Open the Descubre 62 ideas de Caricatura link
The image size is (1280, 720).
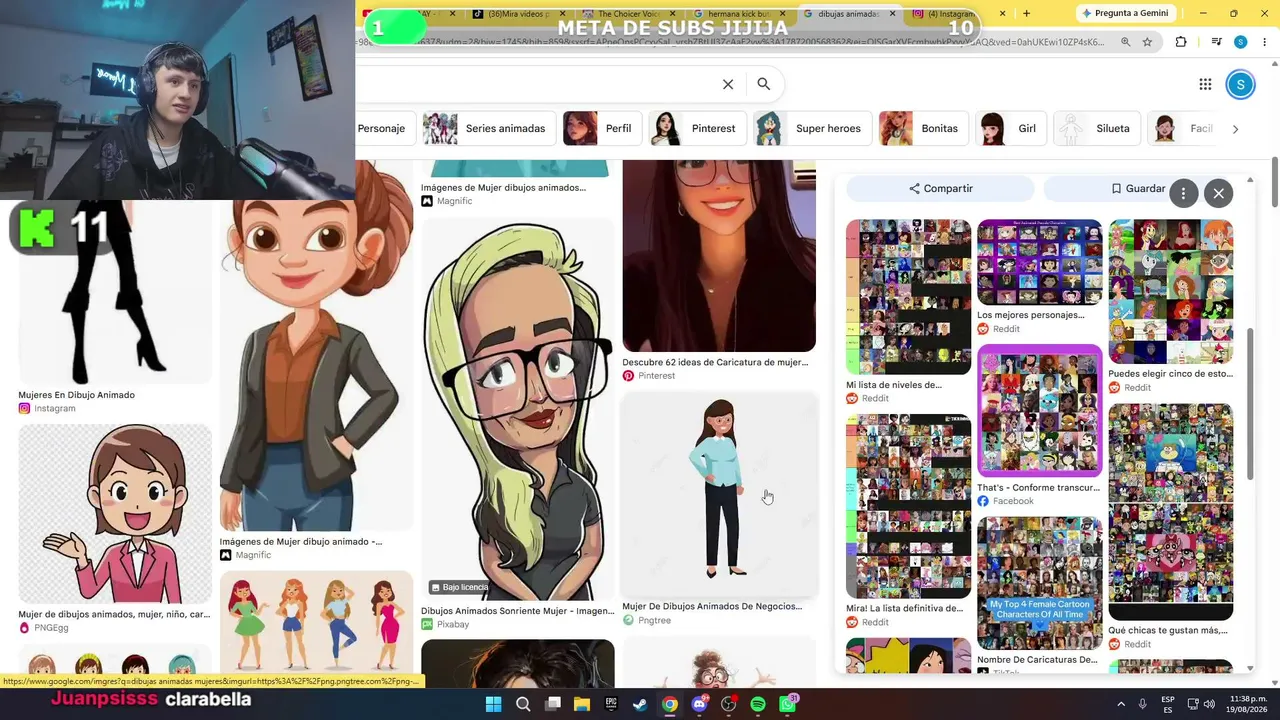coord(715,362)
